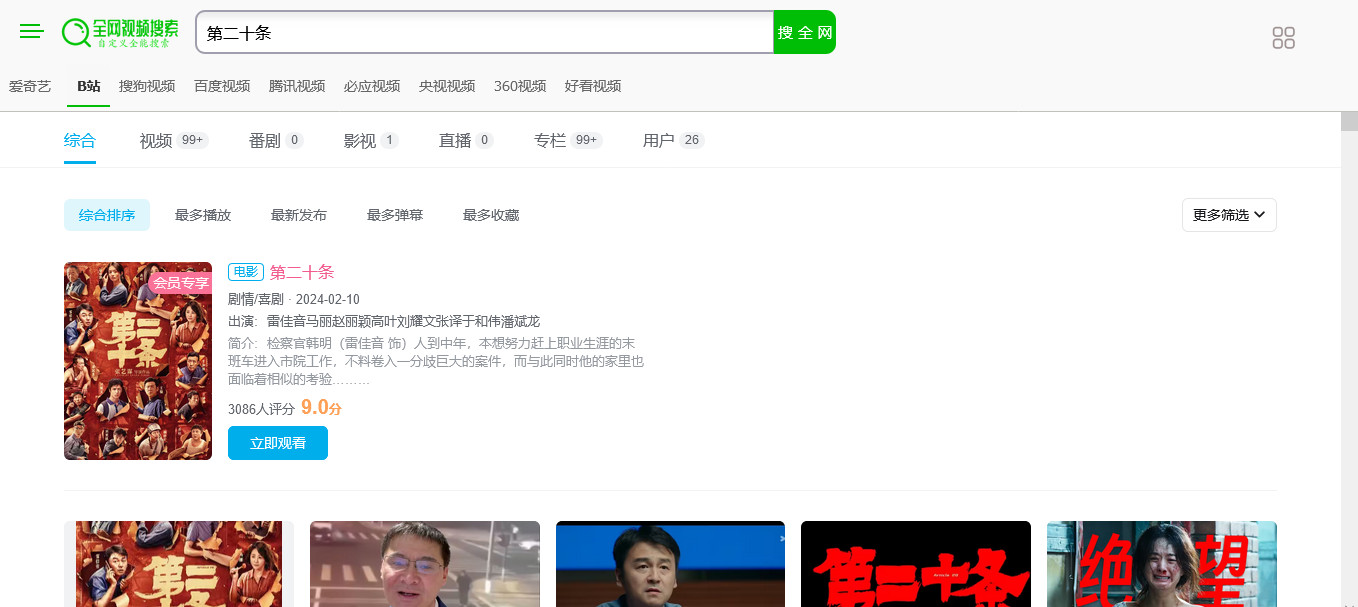Sort results by 最多弹幕
This screenshot has height=607, width=1358.
(x=395, y=215)
